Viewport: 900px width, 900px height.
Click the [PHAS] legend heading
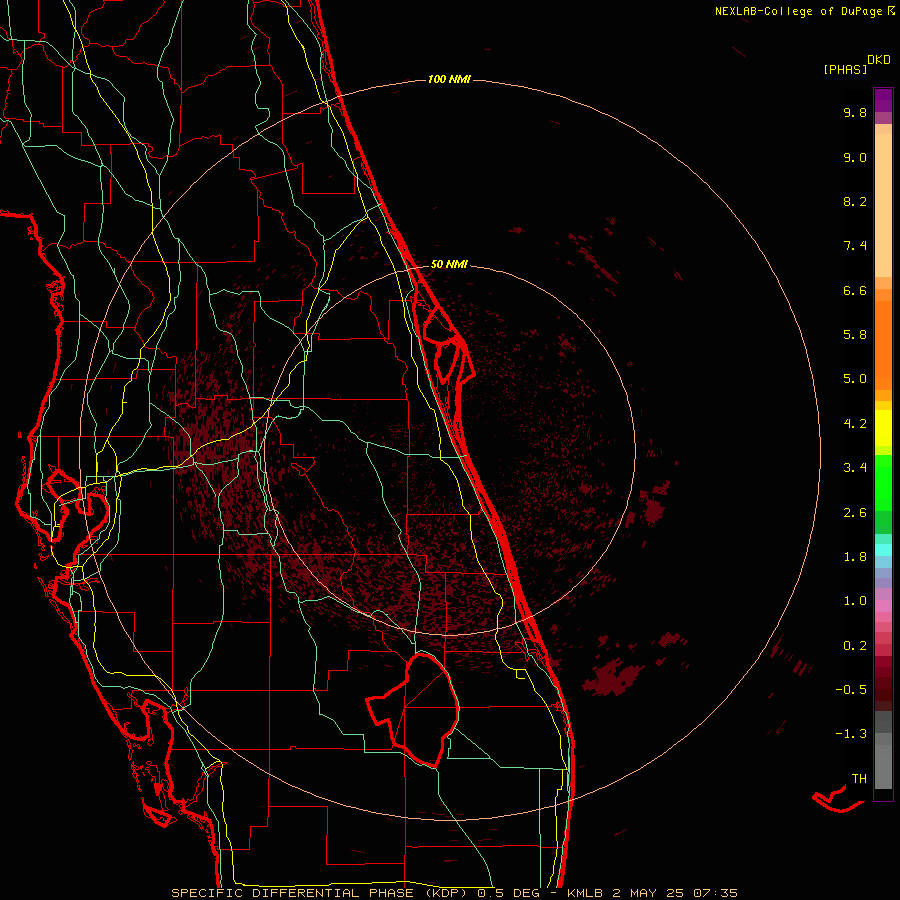coord(845,70)
